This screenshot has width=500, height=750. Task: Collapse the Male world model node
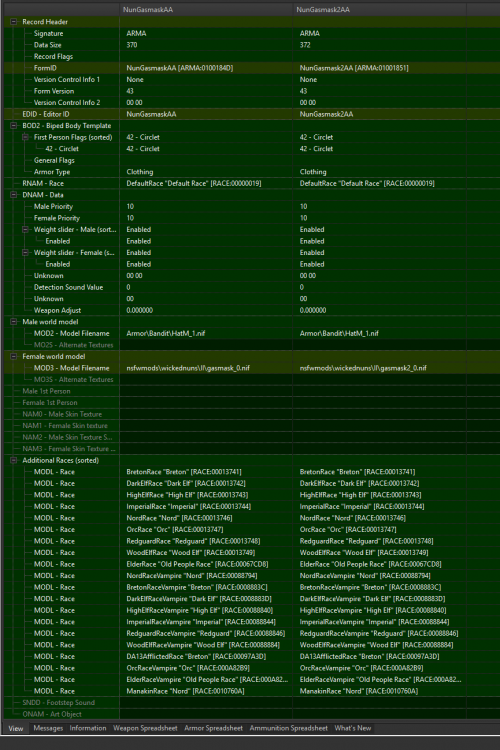pyautogui.click(x=13, y=321)
